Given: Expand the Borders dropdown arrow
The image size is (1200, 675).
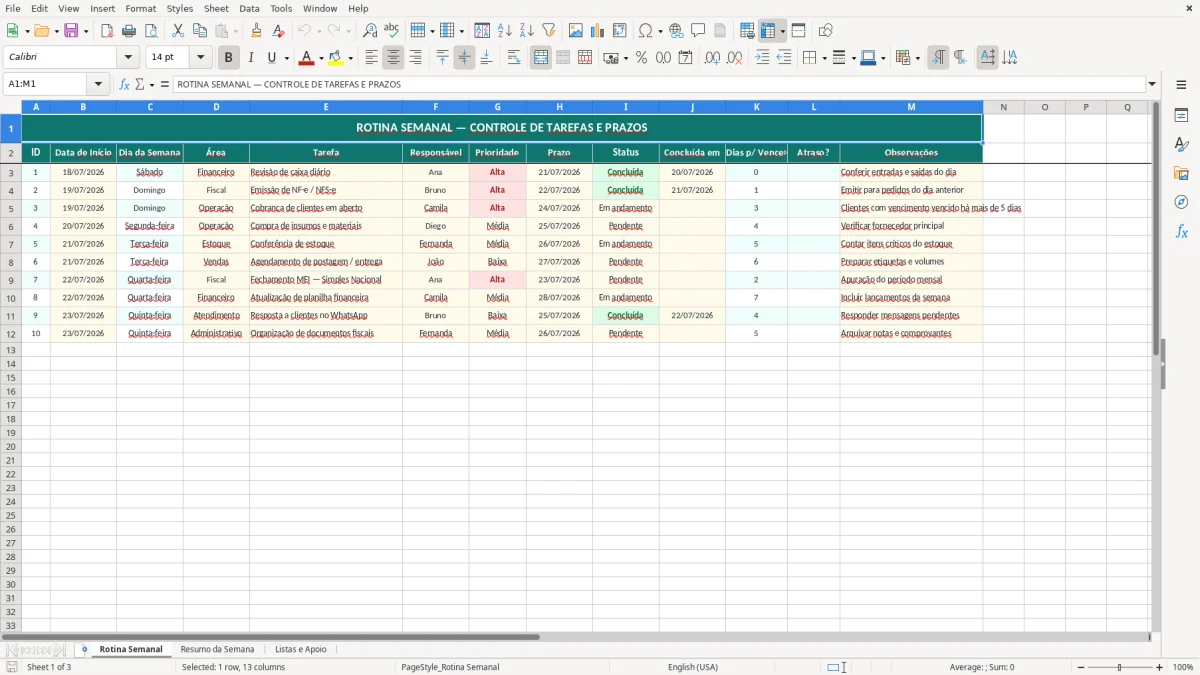Looking at the screenshot, I should tap(824, 58).
